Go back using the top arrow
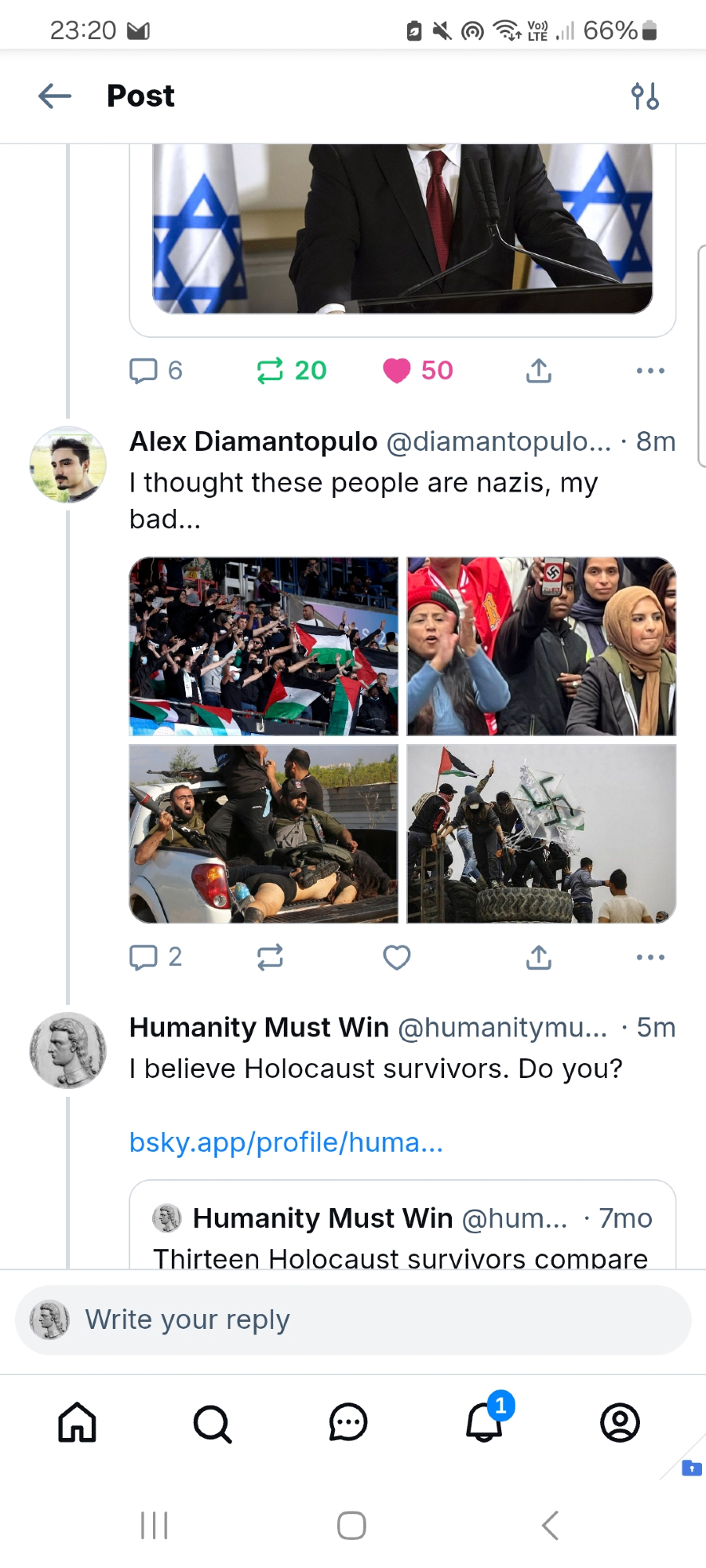706x1568 pixels. click(55, 96)
